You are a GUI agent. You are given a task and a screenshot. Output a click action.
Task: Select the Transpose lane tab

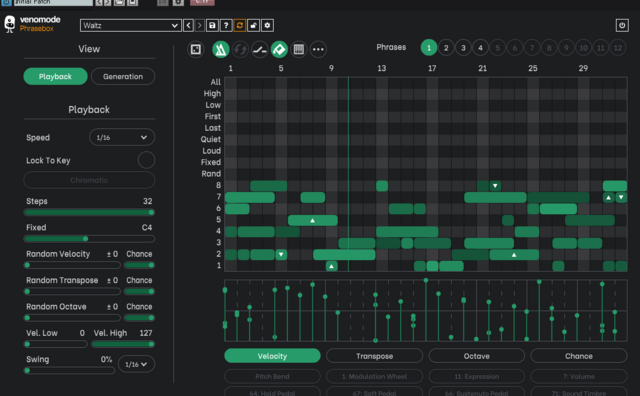tap(374, 356)
